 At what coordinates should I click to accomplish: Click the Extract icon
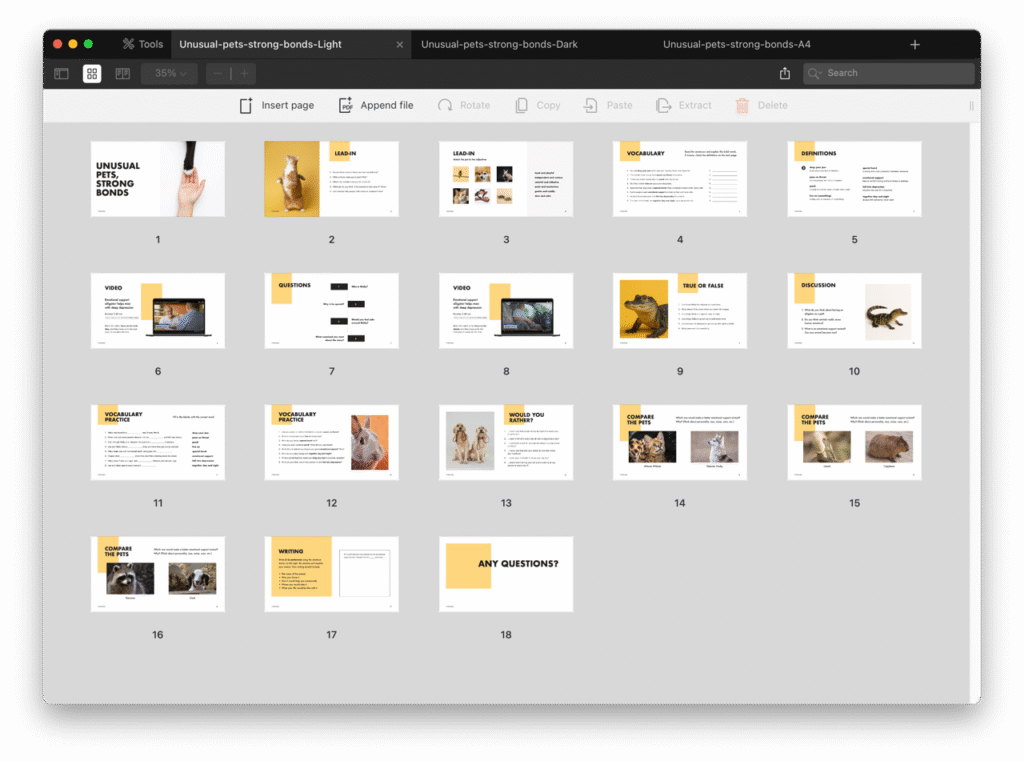click(x=663, y=105)
